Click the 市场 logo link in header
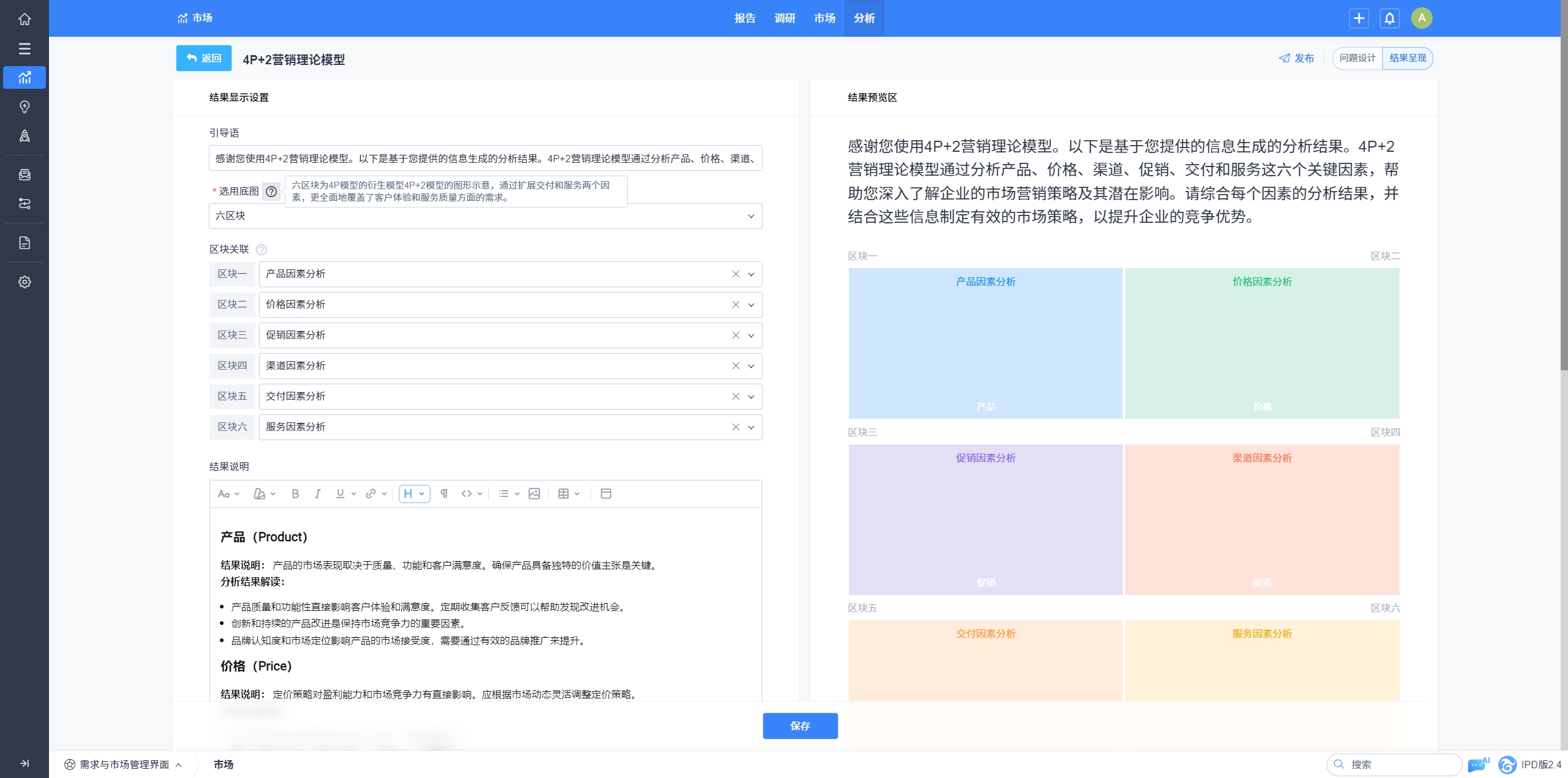The width and height of the screenshot is (1568, 778). pos(195,18)
